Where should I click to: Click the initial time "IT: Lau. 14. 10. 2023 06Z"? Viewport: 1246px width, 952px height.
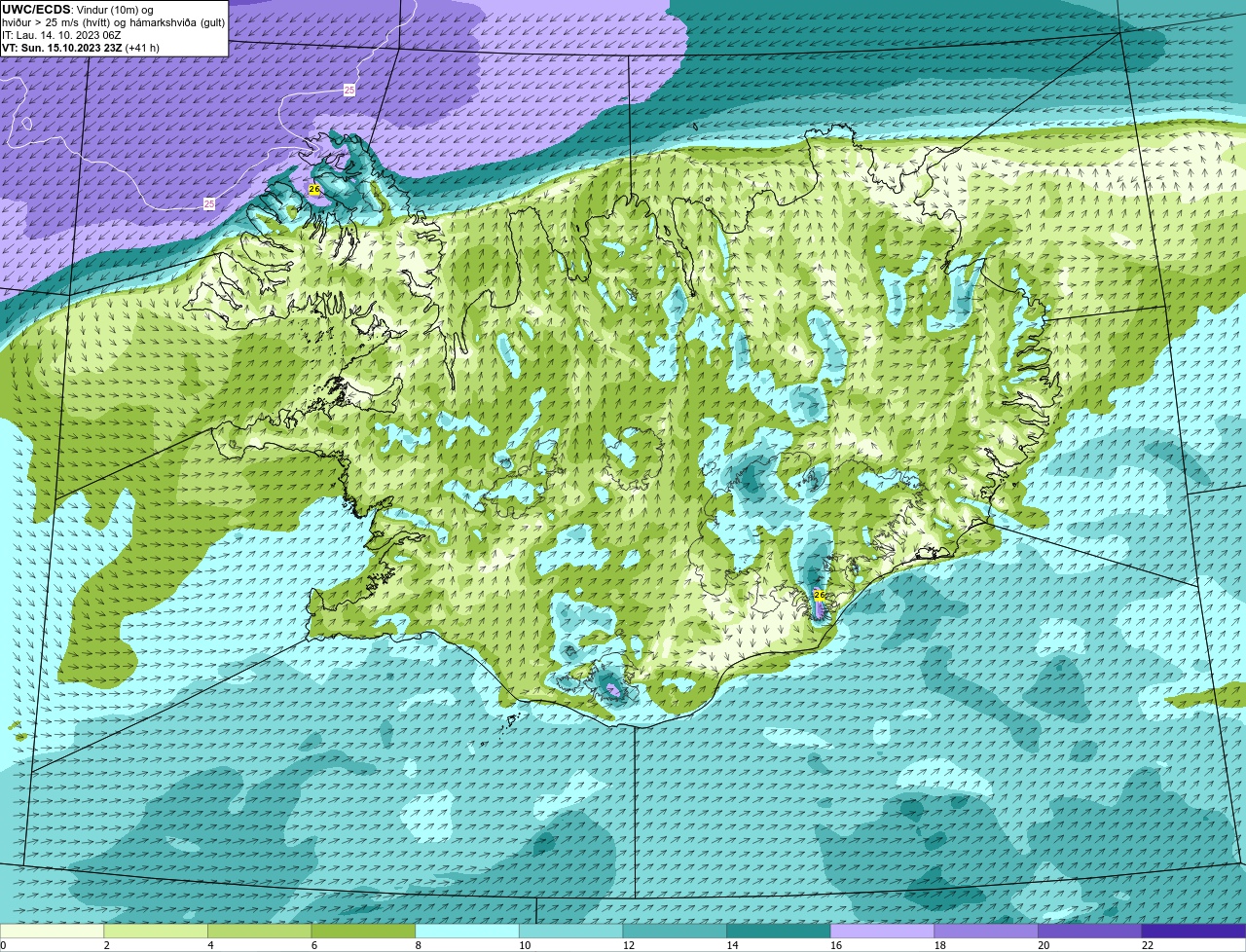[62, 35]
